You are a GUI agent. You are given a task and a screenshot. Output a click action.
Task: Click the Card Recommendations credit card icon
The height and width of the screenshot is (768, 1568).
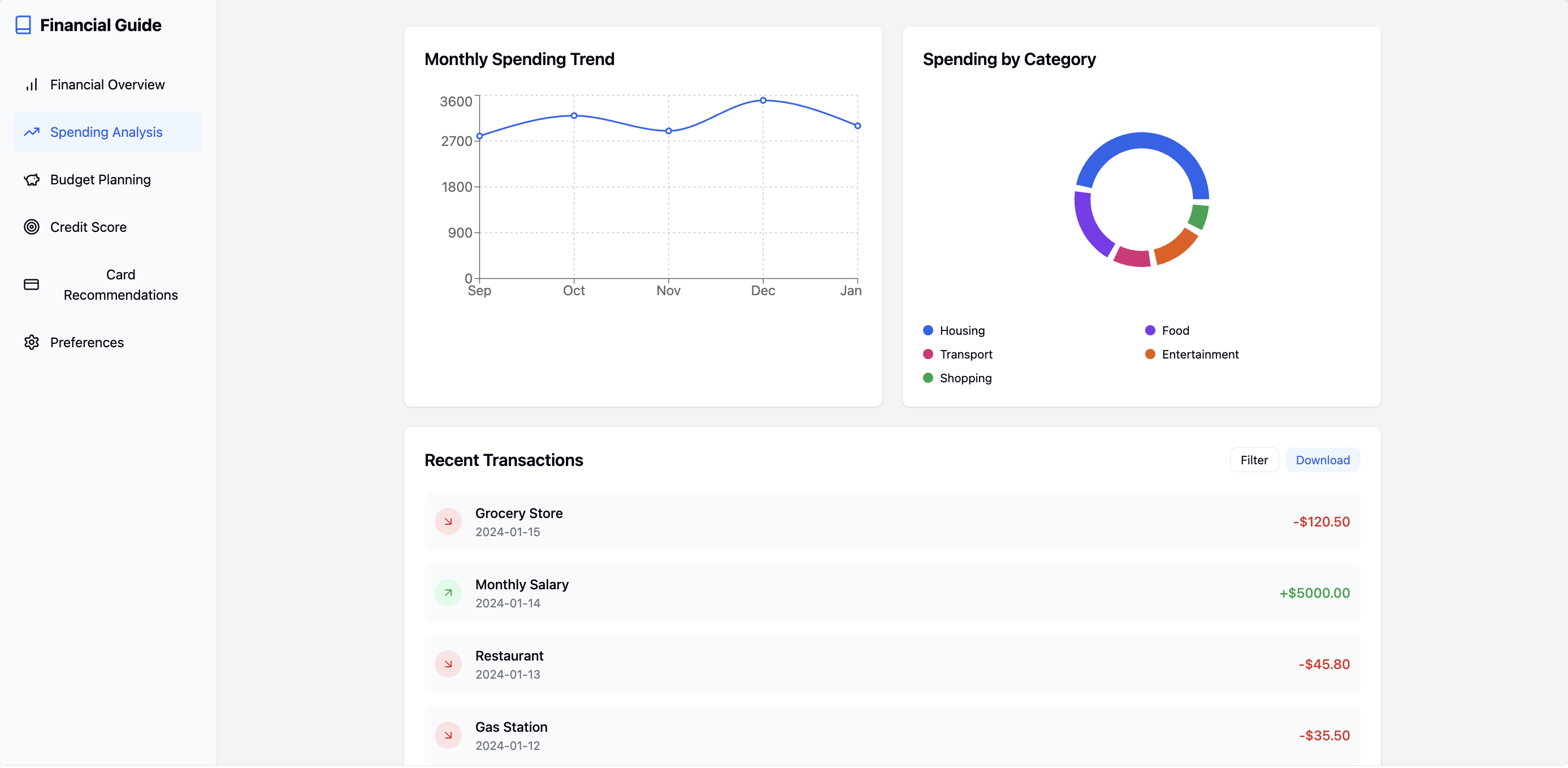[32, 284]
